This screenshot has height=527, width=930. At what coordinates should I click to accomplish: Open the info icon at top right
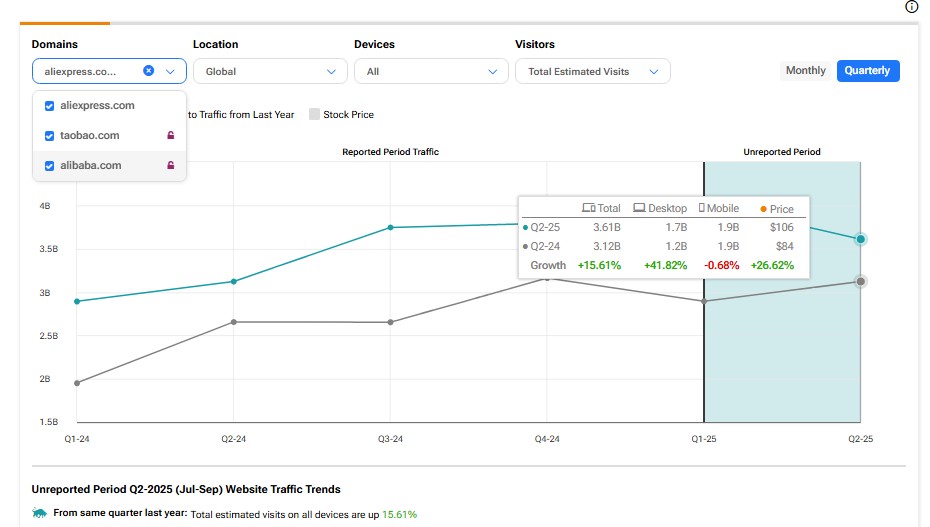point(912,7)
